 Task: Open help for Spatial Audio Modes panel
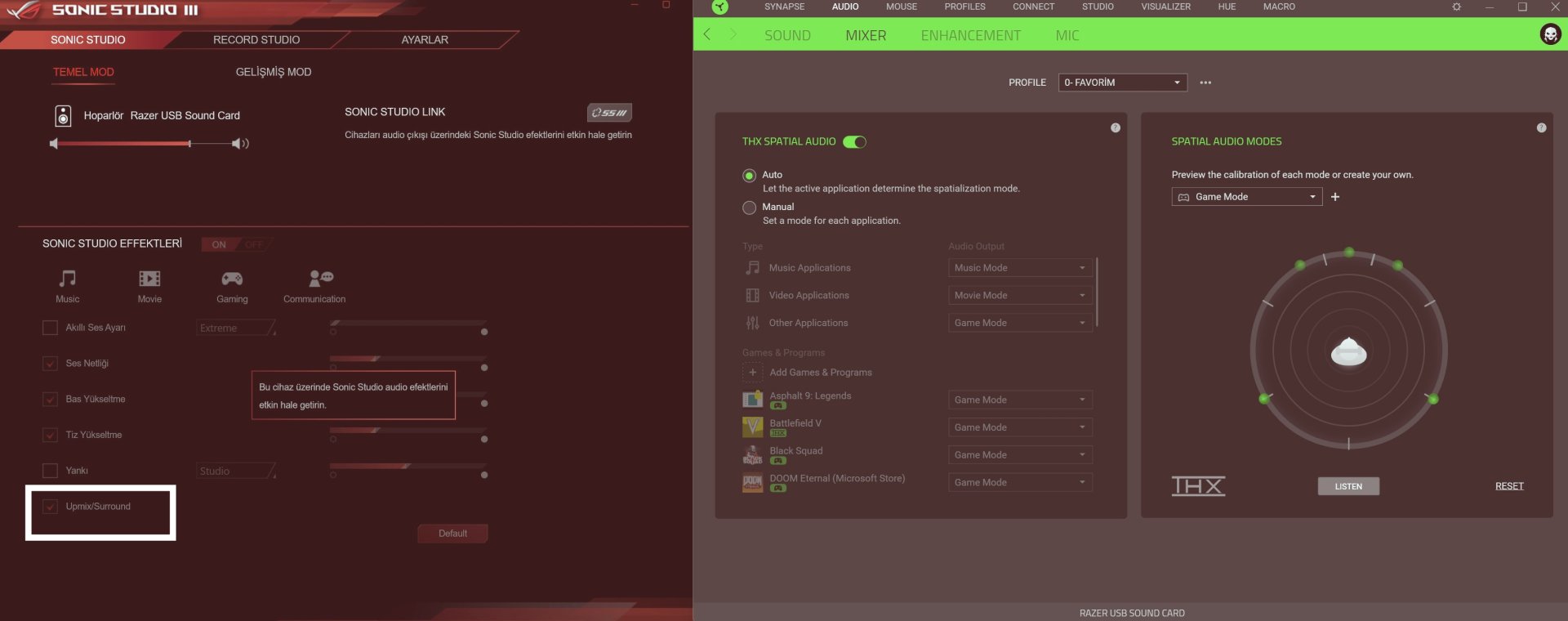(1541, 127)
